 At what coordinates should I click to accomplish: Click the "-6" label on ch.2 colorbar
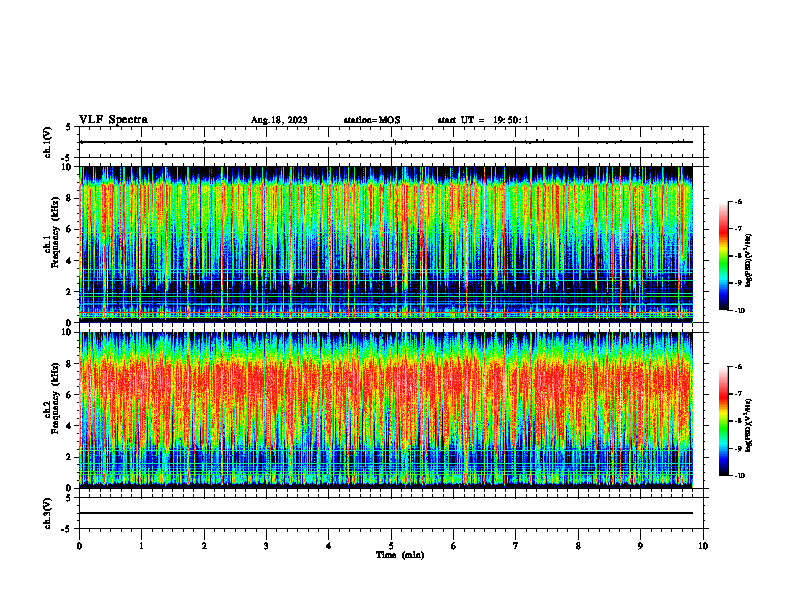pos(738,367)
